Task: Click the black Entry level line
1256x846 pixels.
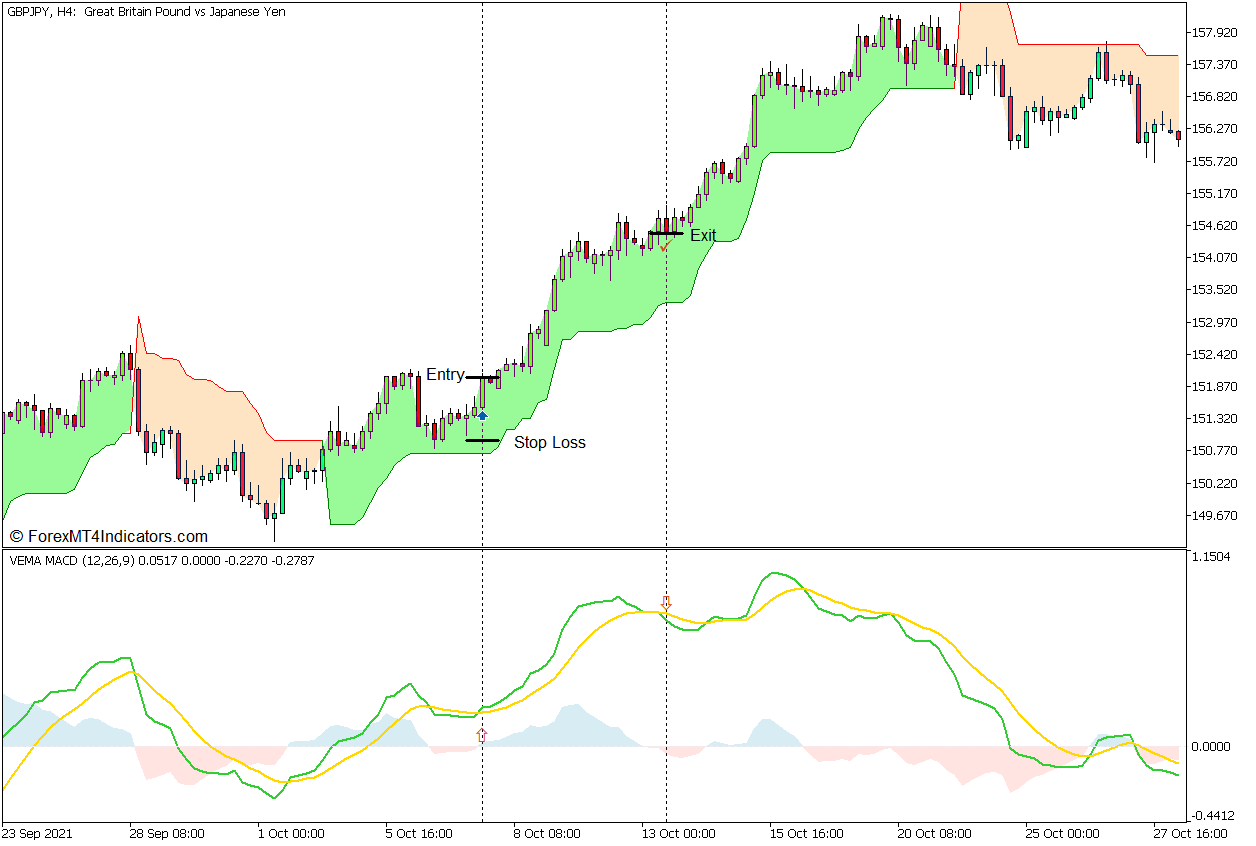Action: 482,378
